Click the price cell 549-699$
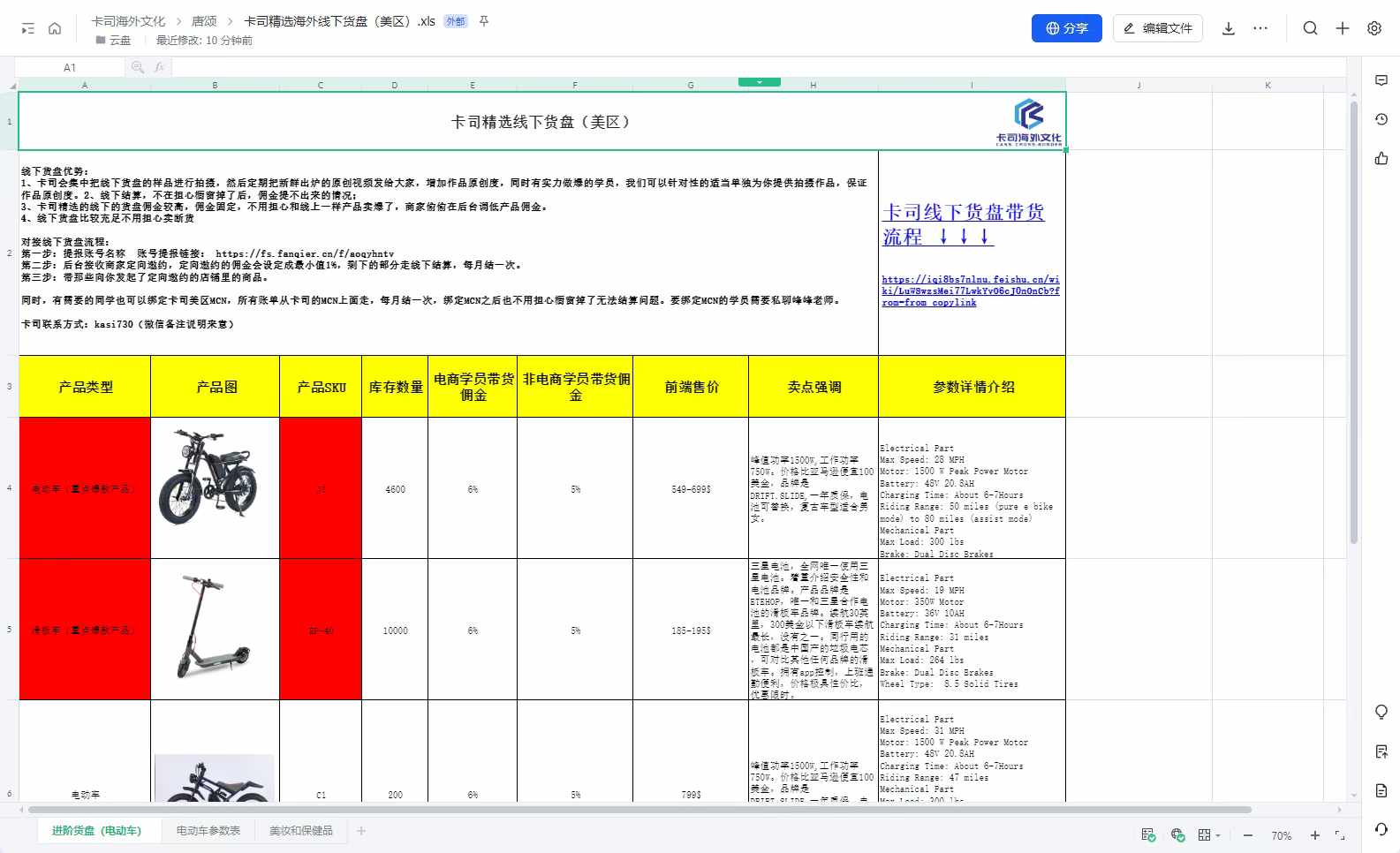 point(691,488)
